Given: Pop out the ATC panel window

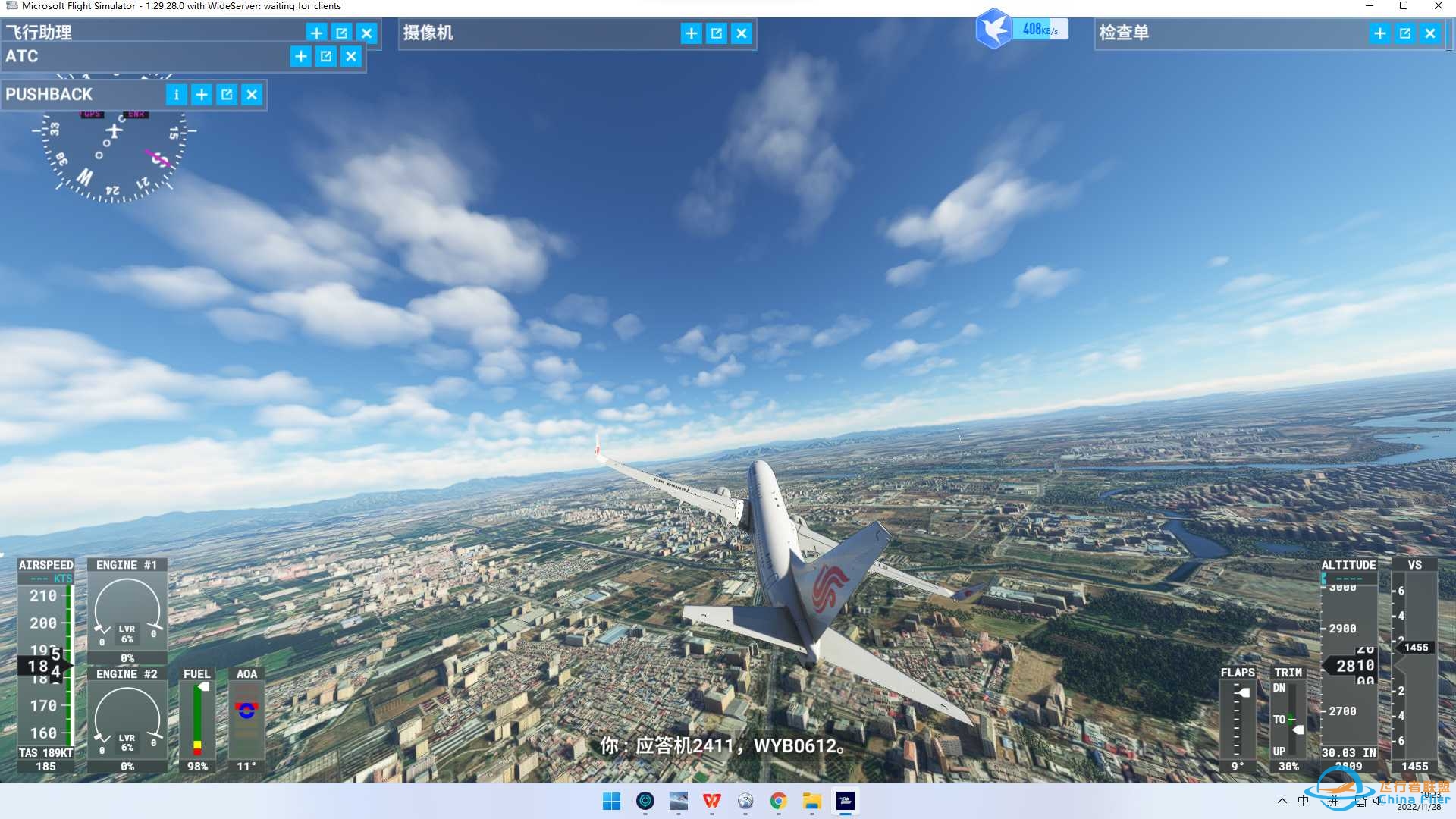Looking at the screenshot, I should pos(325,56).
